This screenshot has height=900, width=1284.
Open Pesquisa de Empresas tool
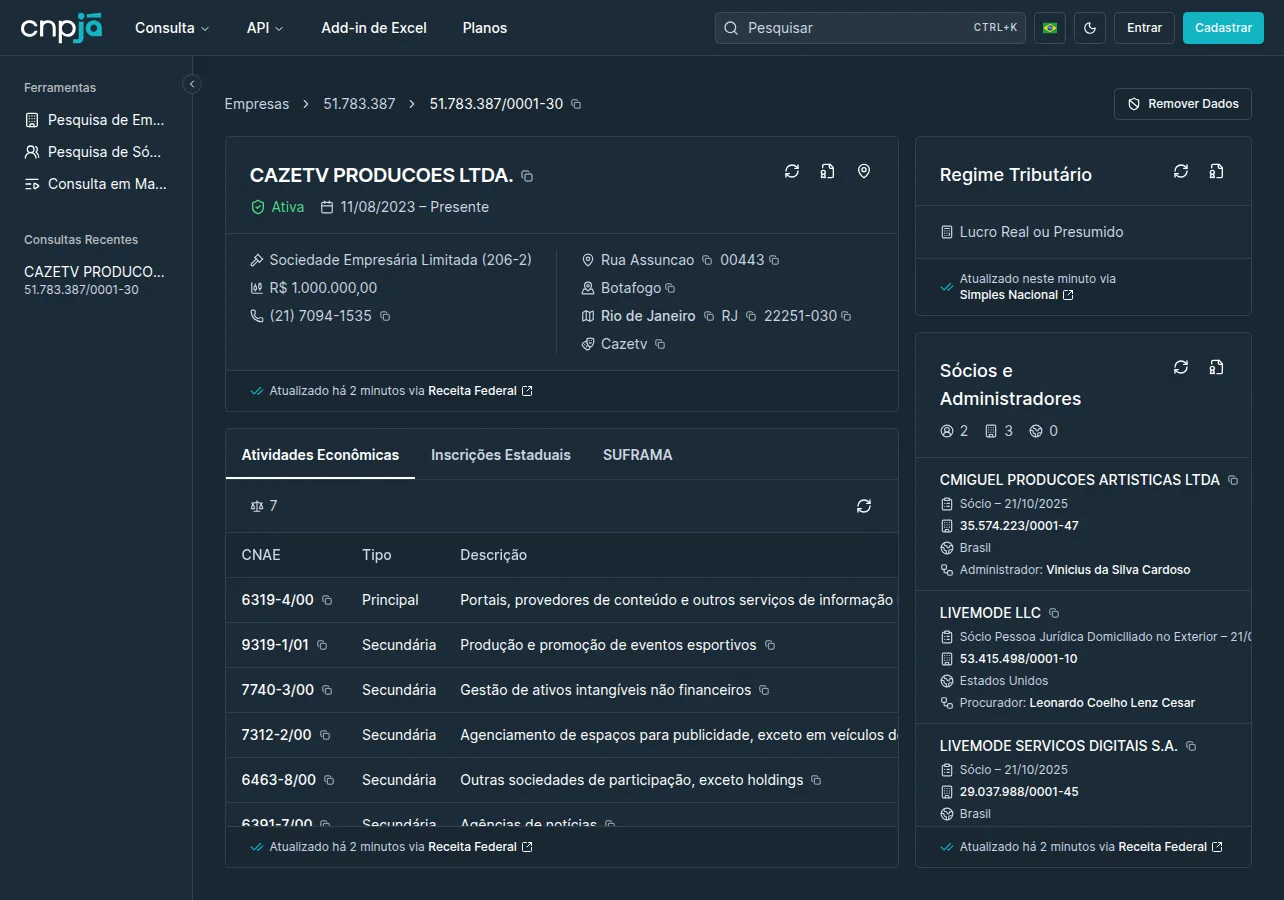(96, 120)
